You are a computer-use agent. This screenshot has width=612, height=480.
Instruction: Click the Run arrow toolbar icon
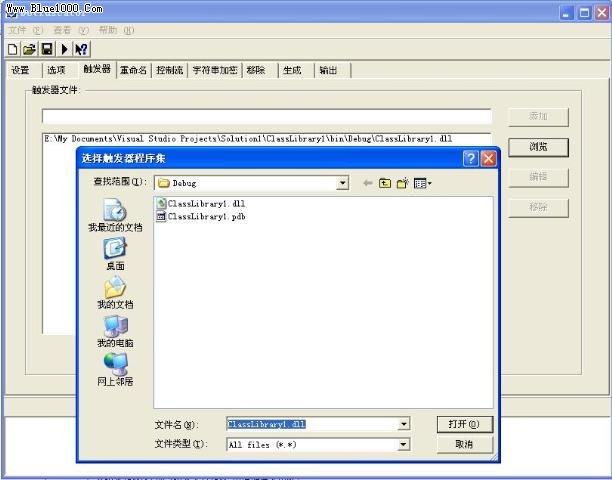click(x=64, y=48)
